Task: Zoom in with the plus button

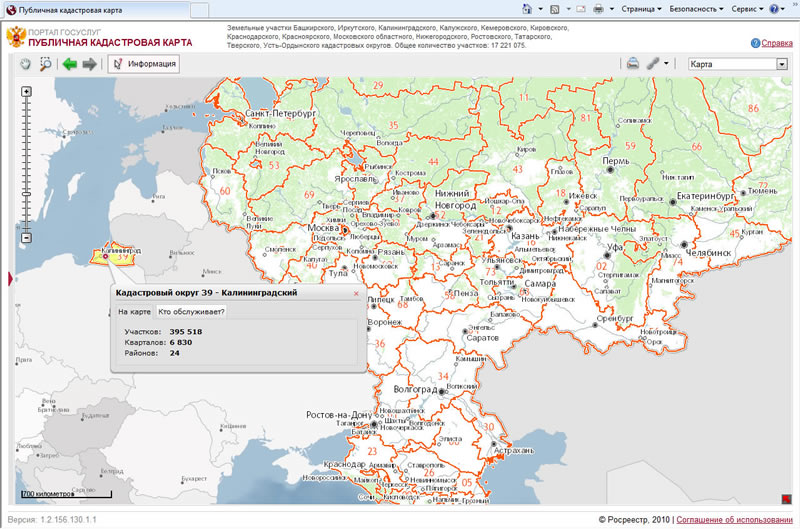Action: point(27,91)
